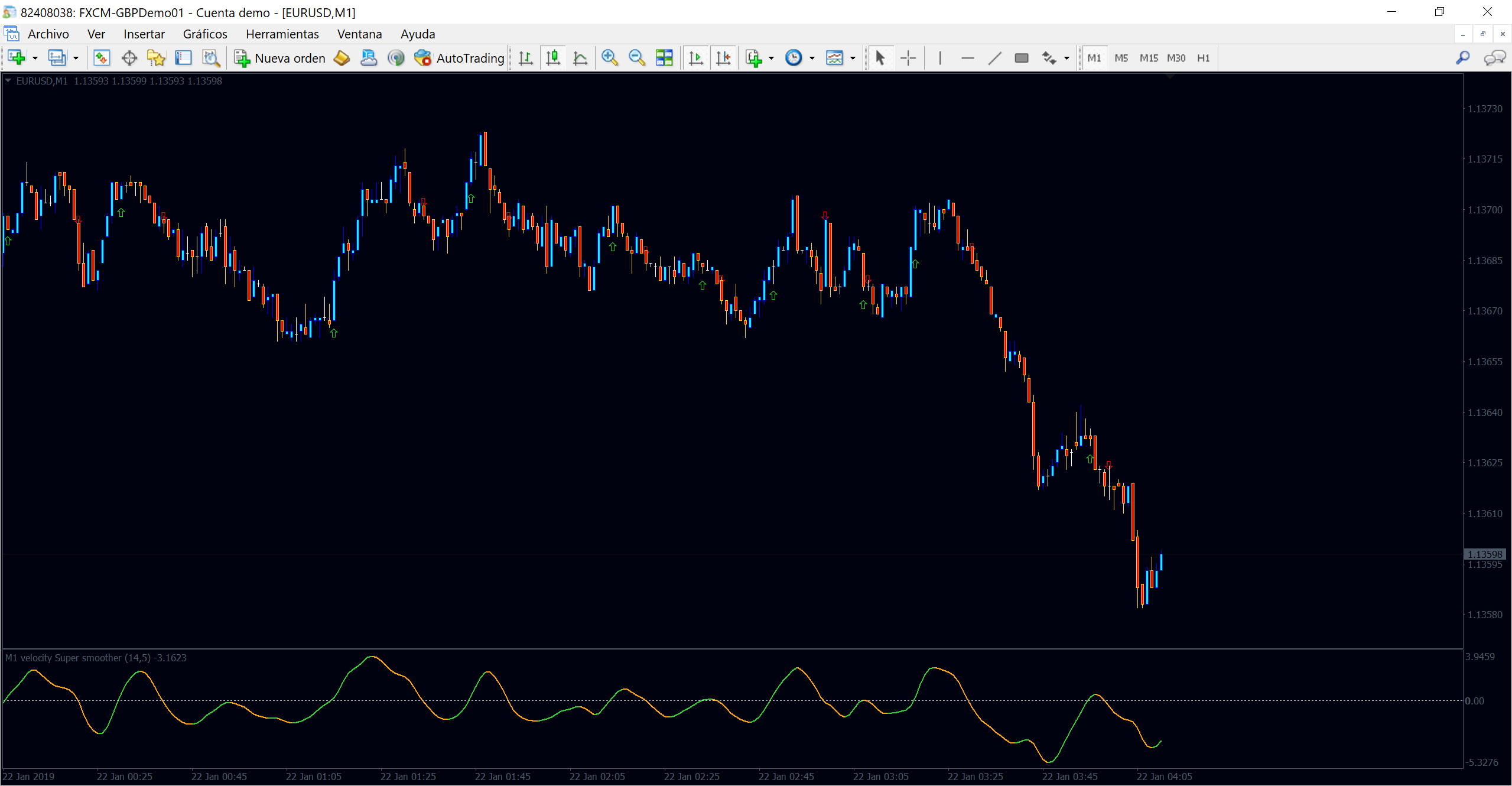Image resolution: width=1512 pixels, height=786 pixels.
Task: Switch to the M15 timeframe
Action: (x=1148, y=58)
